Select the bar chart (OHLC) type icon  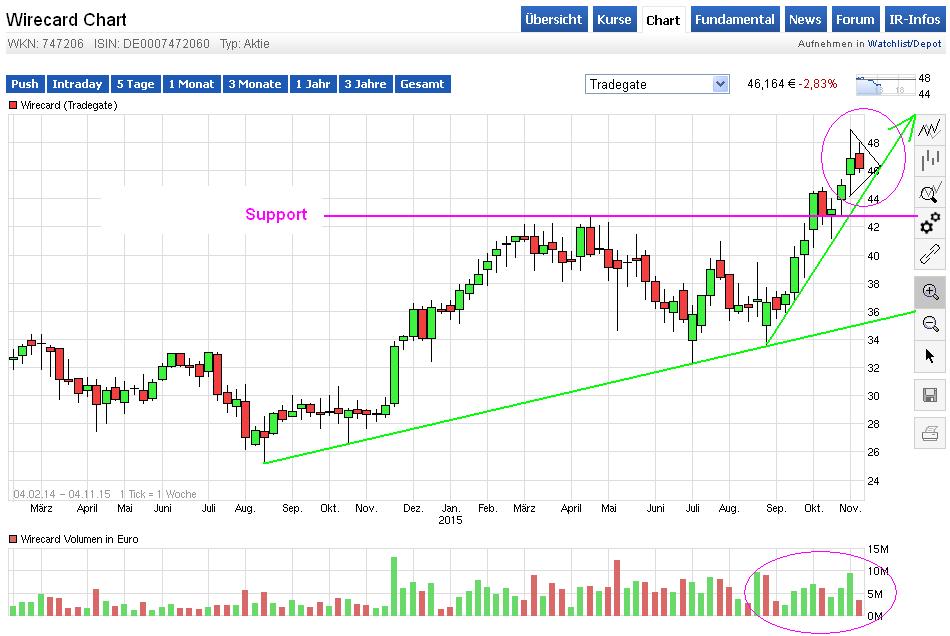point(929,161)
